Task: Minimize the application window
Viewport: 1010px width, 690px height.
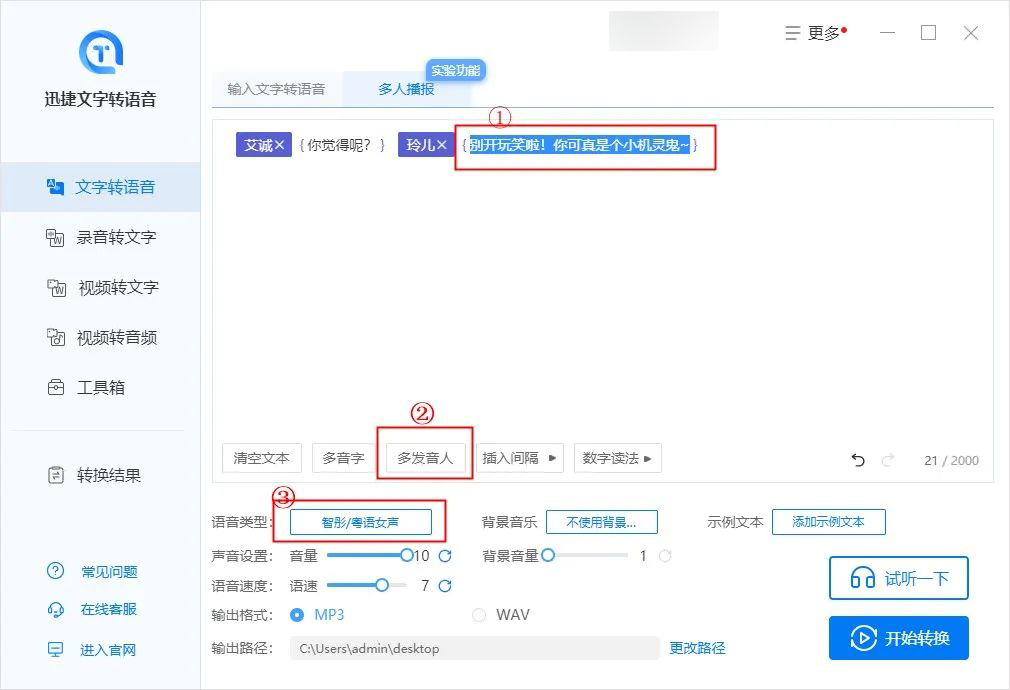Action: tap(888, 33)
